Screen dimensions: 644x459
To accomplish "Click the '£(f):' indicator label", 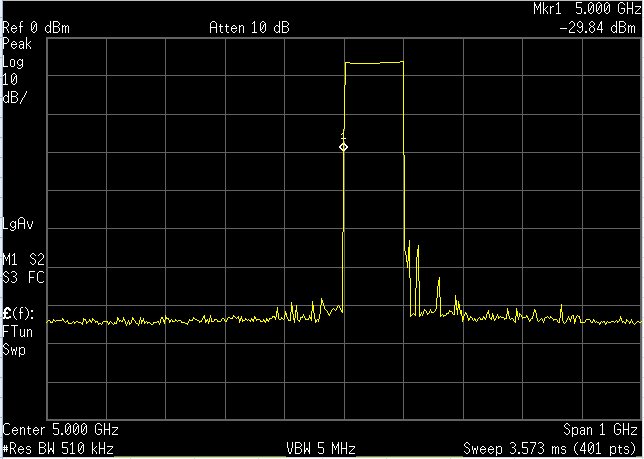I will (x=19, y=314).
